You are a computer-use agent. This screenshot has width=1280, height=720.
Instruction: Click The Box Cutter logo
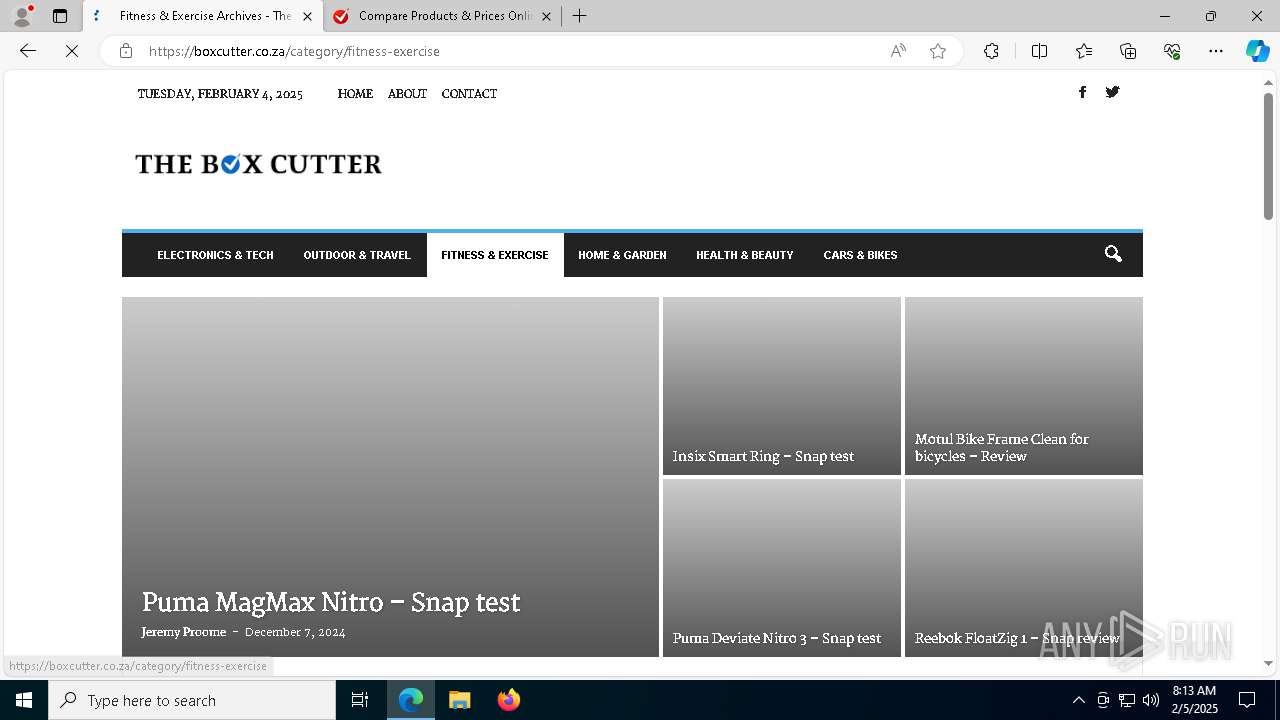258,164
